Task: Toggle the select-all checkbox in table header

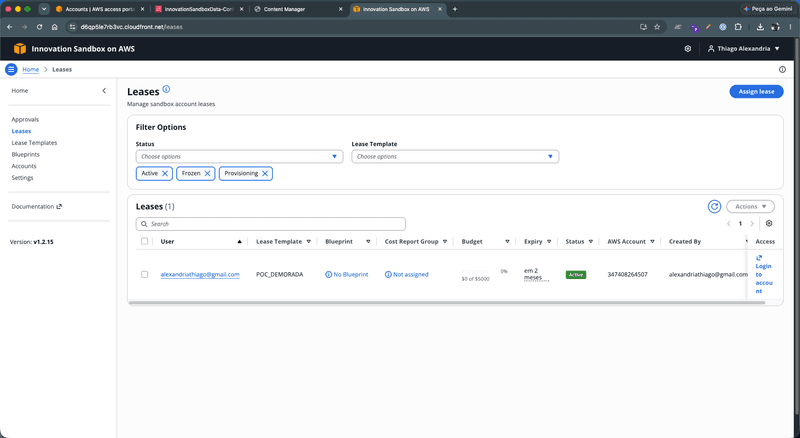Action: [x=144, y=241]
